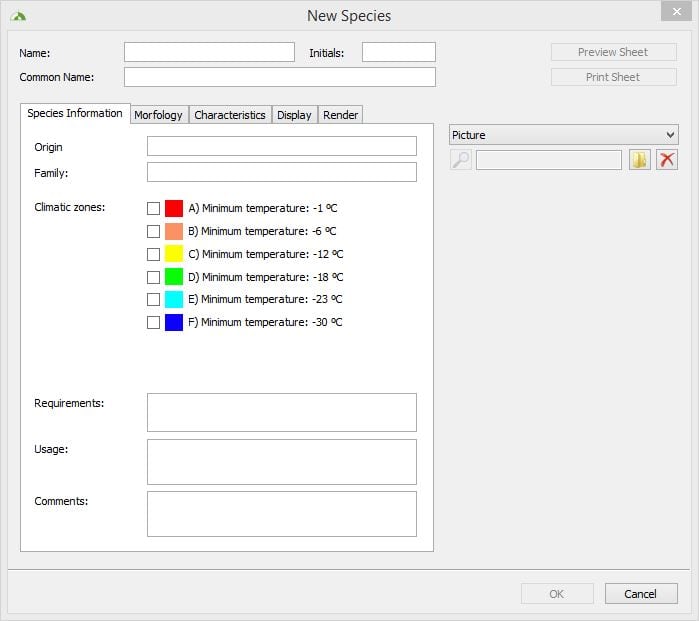Open the Characteristics tab
The height and width of the screenshot is (621, 699).
pyautogui.click(x=230, y=115)
